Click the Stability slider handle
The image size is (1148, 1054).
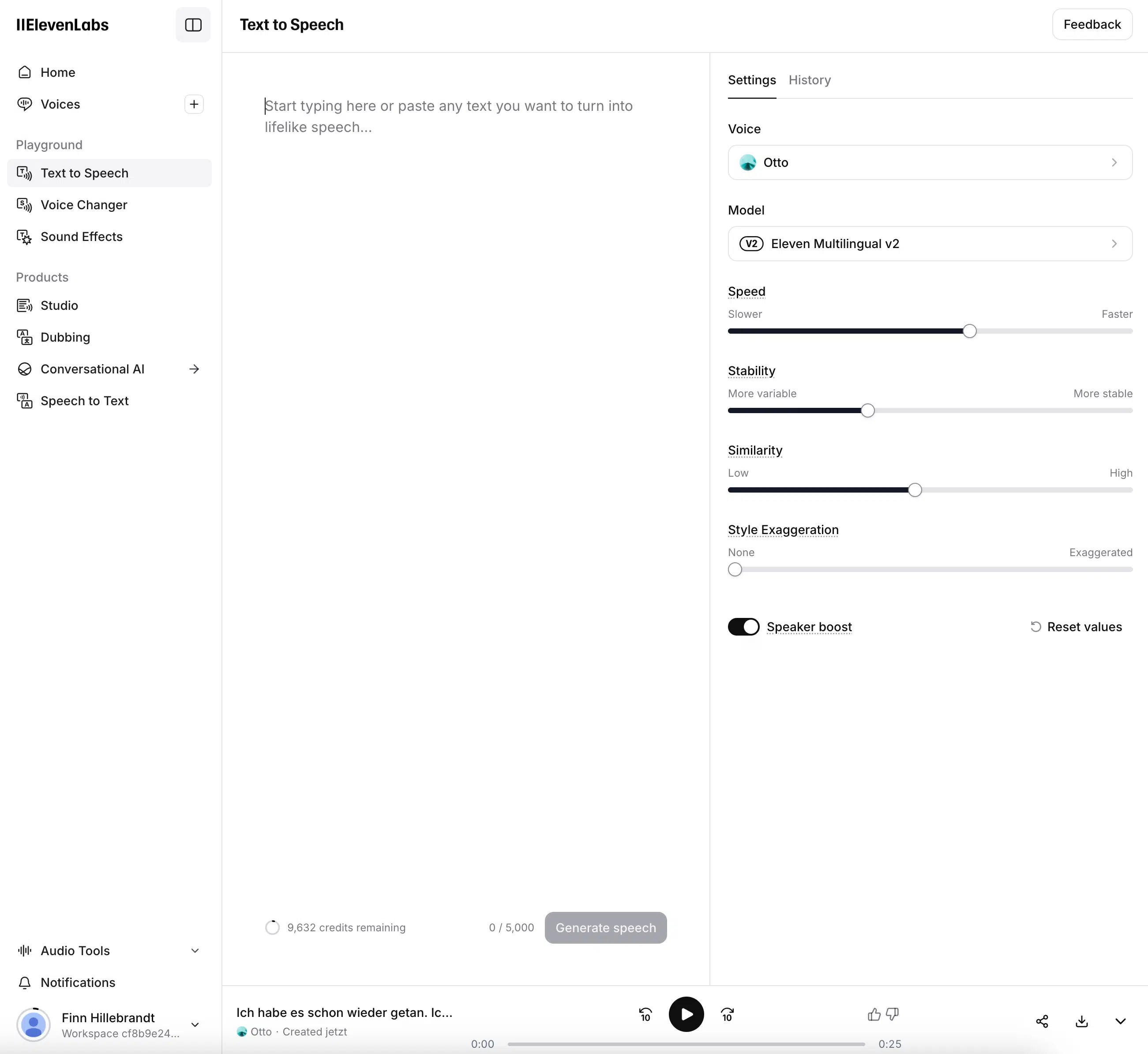point(867,410)
